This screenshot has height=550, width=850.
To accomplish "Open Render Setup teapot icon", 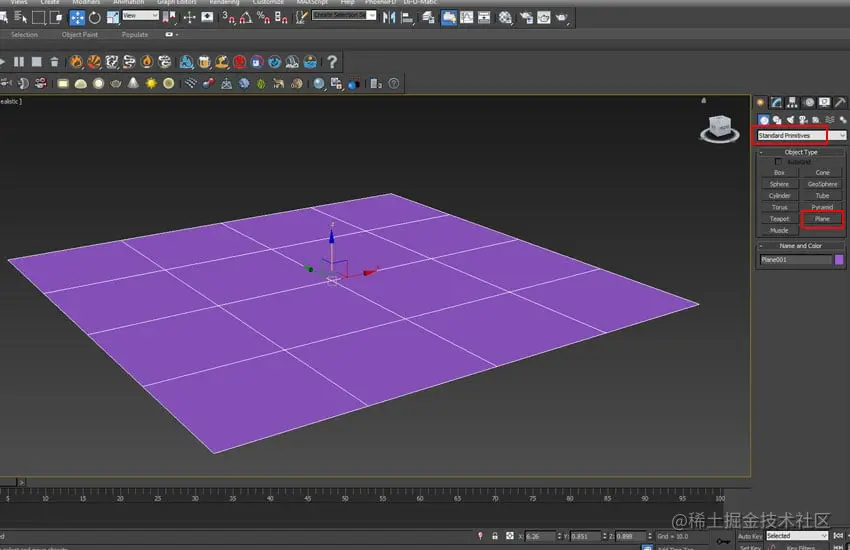I will 526,18.
